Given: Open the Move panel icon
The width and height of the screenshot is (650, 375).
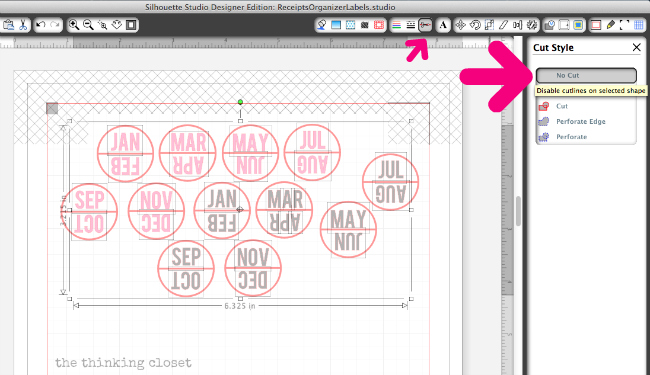Looking at the screenshot, I should tap(460, 25).
